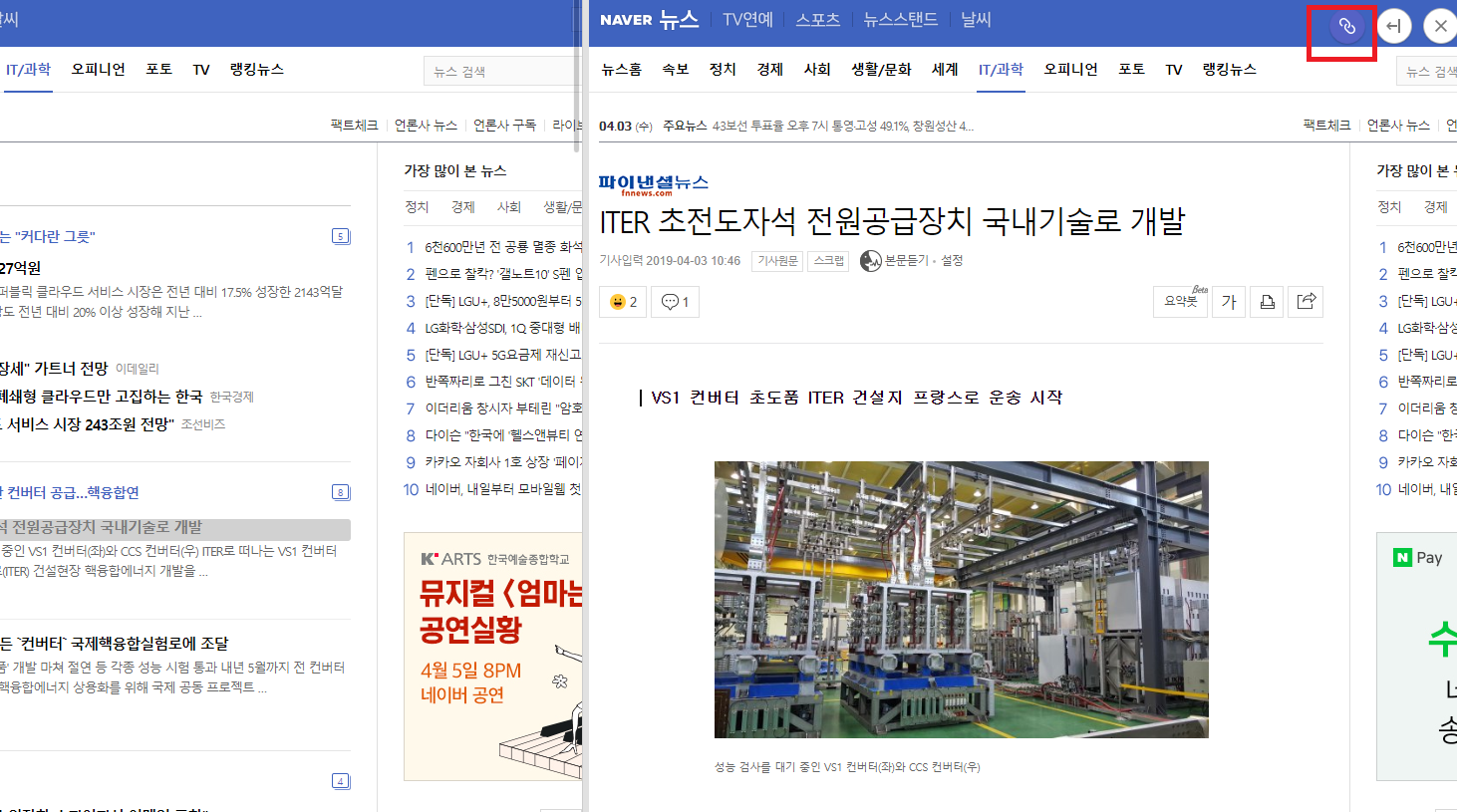Select 생활/문화 tab in article panel
The width and height of the screenshot is (1457, 812).
(881, 69)
